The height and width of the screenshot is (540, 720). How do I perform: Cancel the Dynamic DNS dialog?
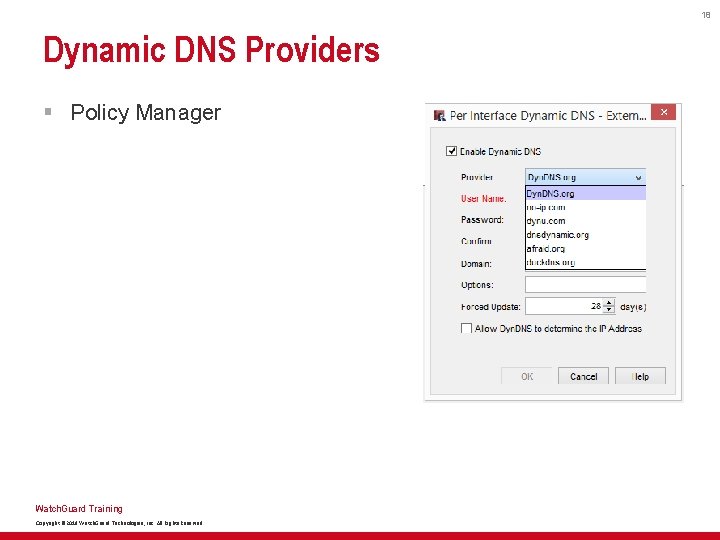pos(583,376)
